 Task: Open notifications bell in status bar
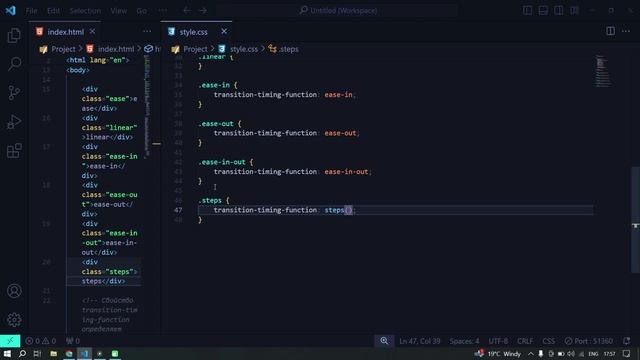click(626, 341)
